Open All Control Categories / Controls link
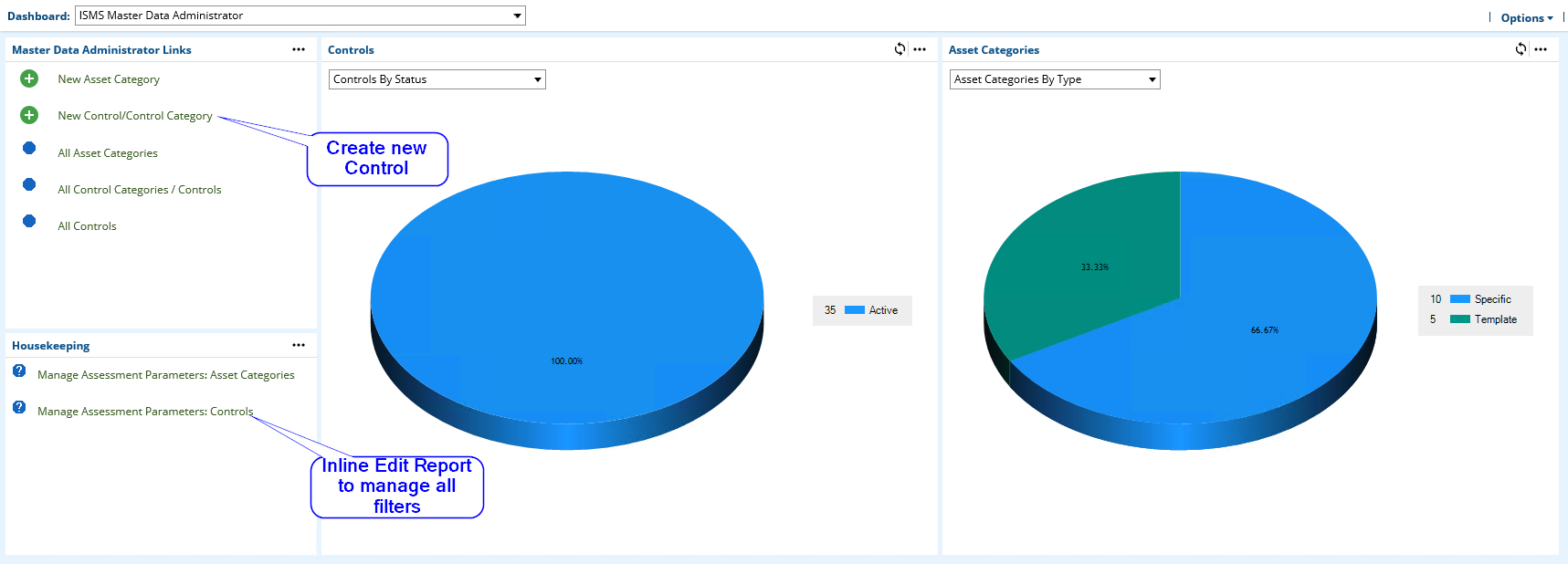This screenshot has height=564, width=1568. [140, 190]
